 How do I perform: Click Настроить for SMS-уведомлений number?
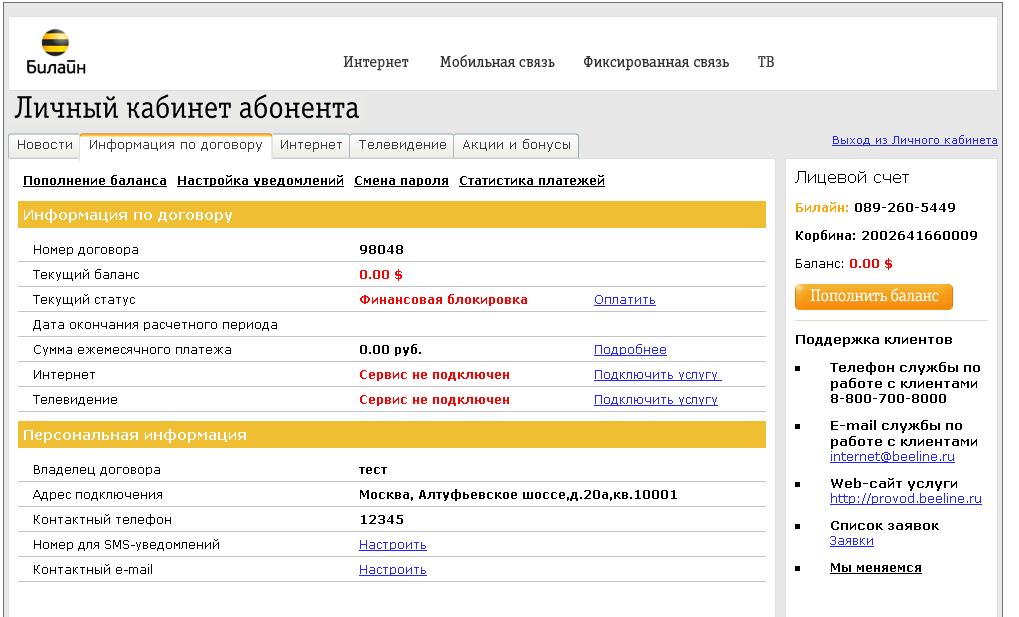pyautogui.click(x=393, y=545)
